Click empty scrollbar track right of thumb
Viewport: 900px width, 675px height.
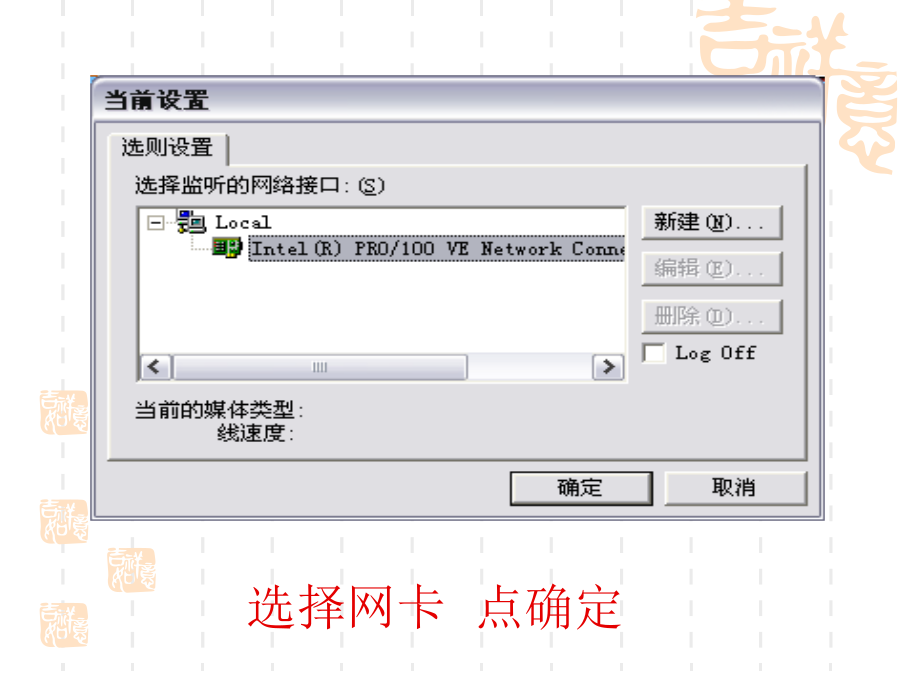(x=530, y=367)
